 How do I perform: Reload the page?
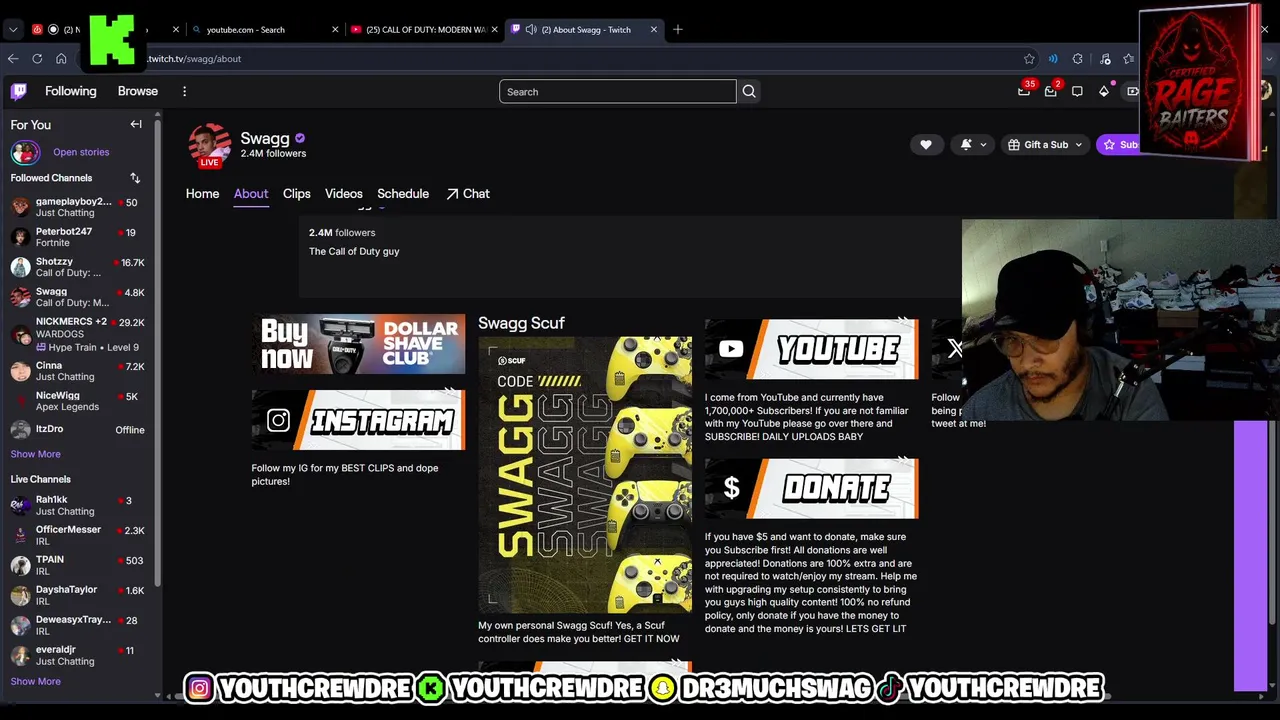[37, 59]
